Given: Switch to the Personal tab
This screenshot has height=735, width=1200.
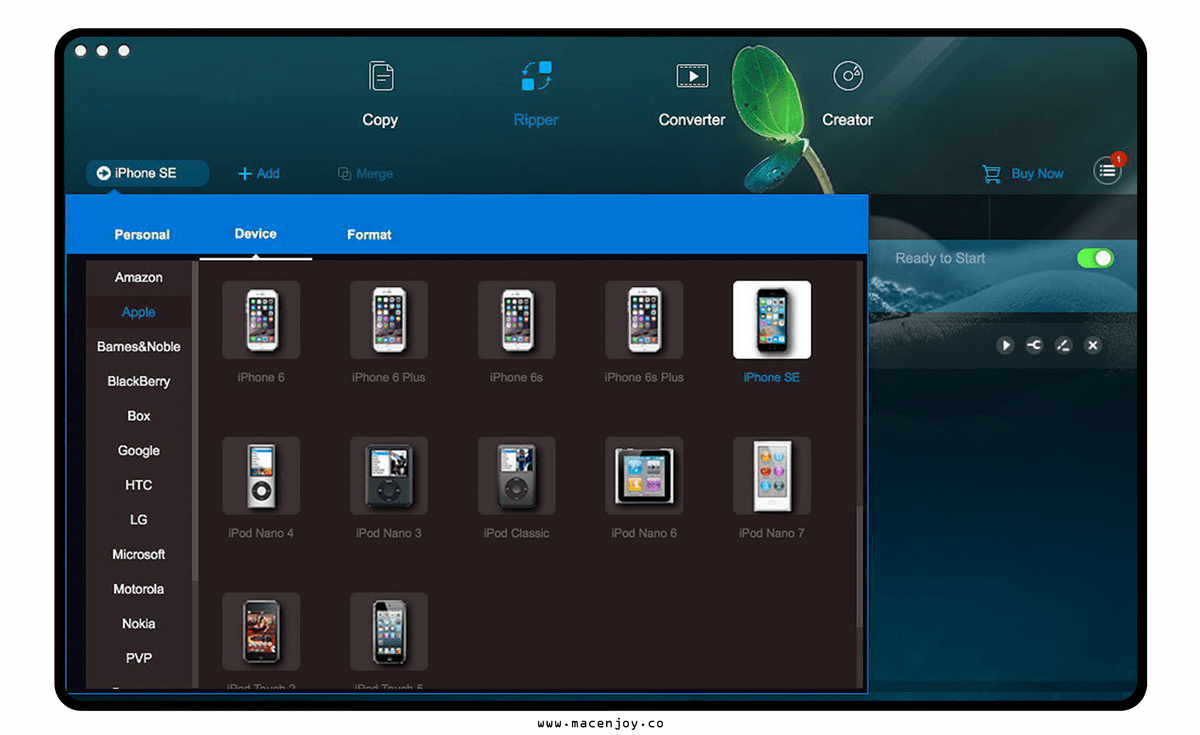Looking at the screenshot, I should click(x=142, y=235).
